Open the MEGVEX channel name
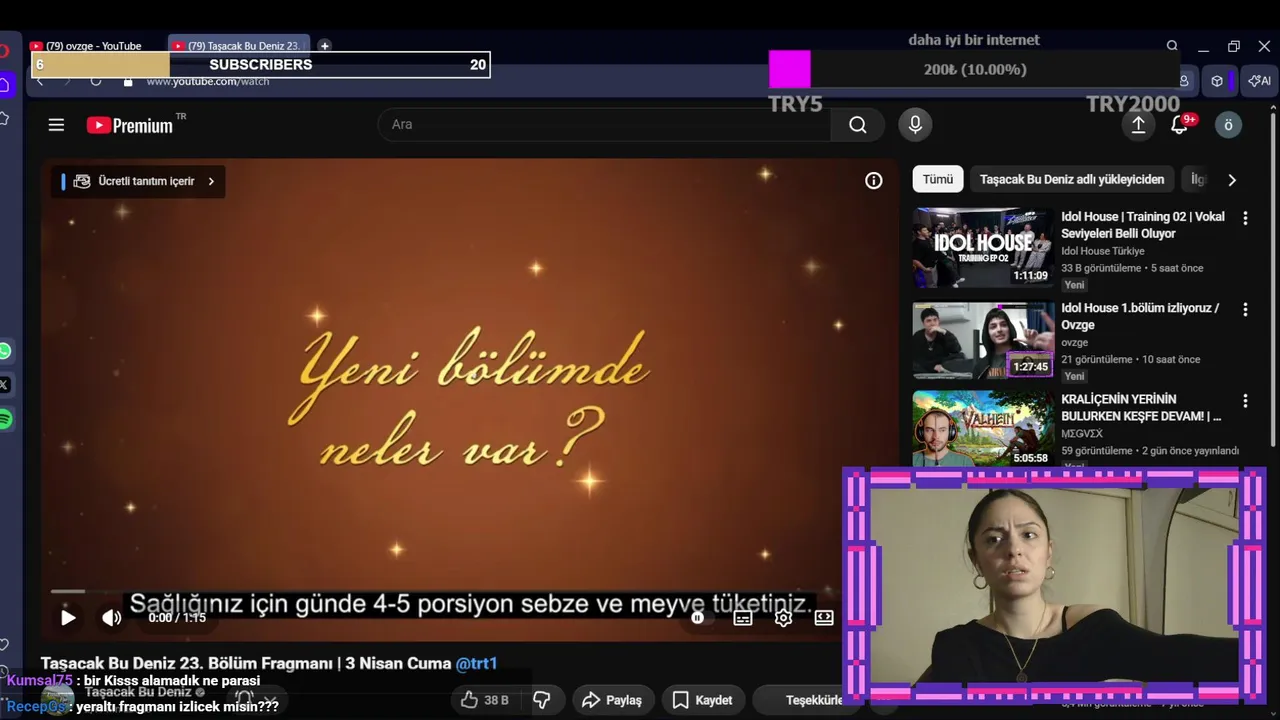 click(x=1081, y=433)
